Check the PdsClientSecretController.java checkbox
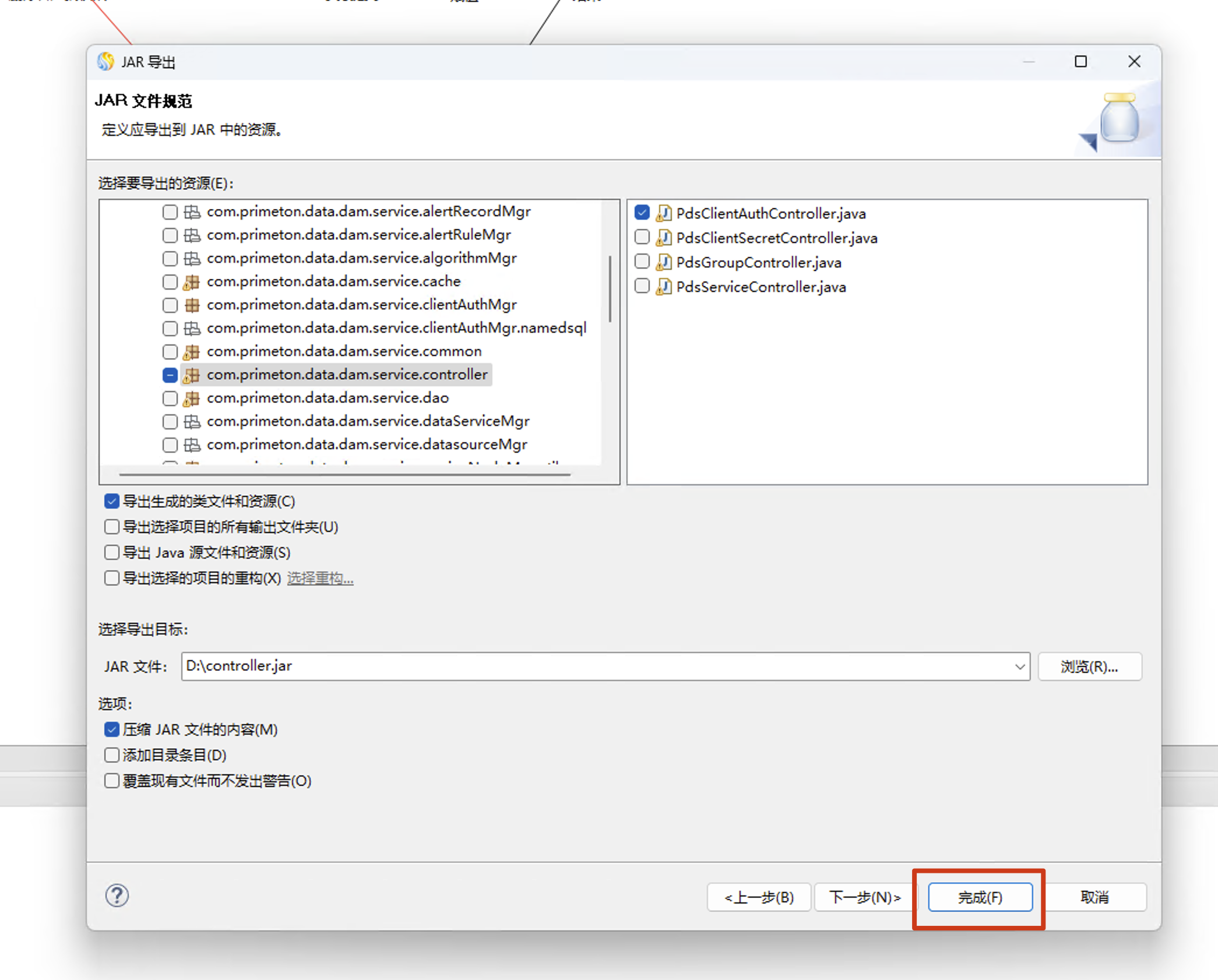The image size is (1218, 980). pos(642,238)
